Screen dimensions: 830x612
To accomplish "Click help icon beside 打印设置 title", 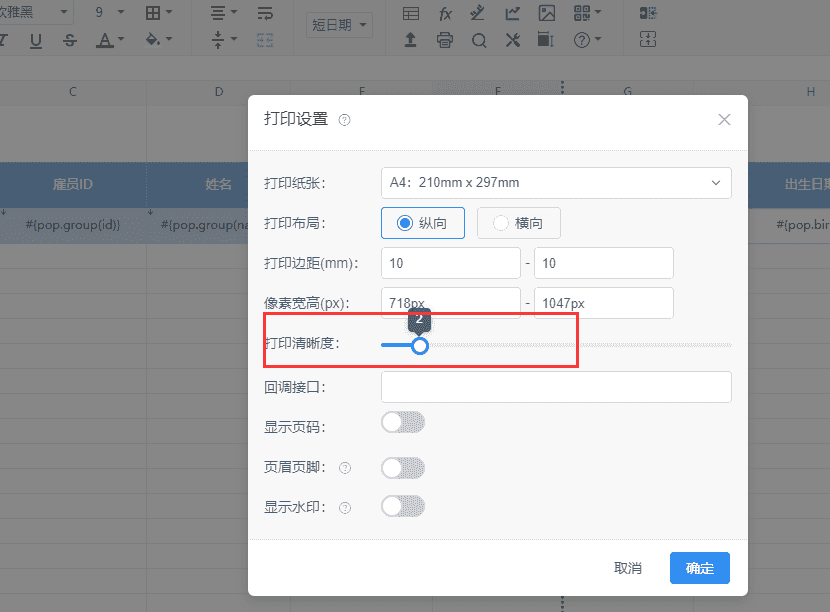I will (x=345, y=120).
